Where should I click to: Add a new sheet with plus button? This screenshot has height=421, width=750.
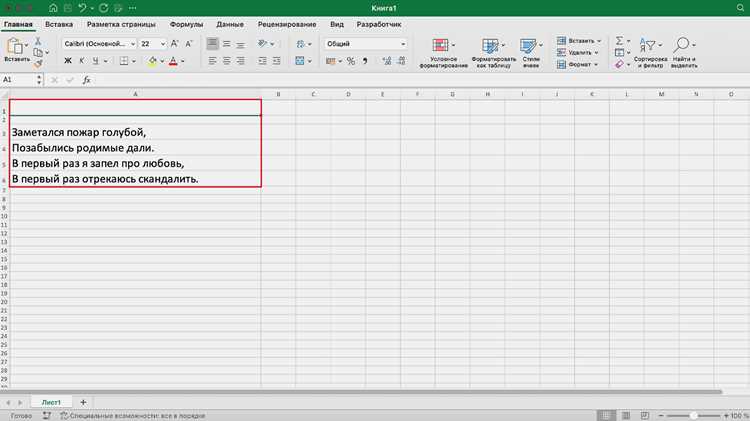point(83,402)
